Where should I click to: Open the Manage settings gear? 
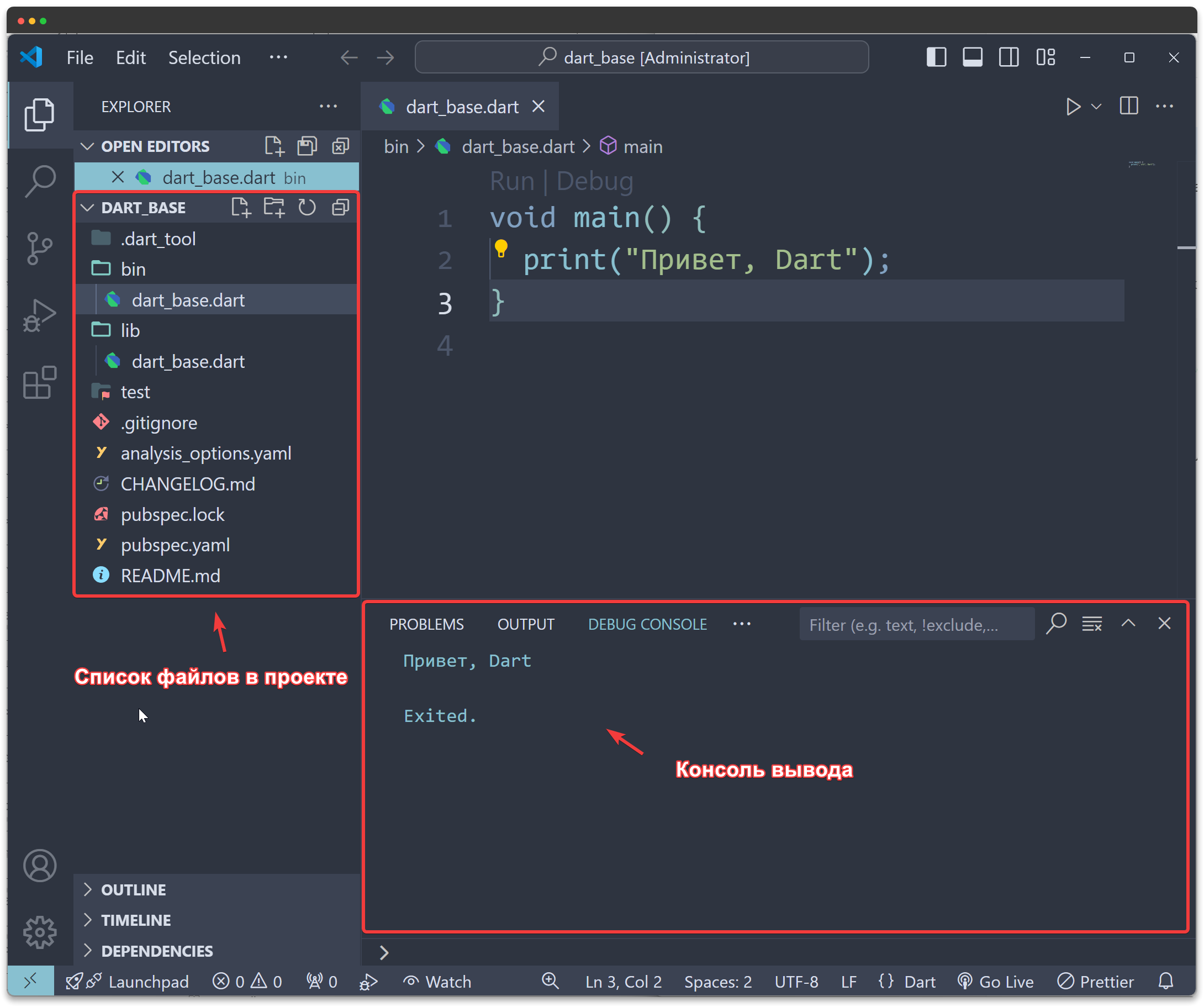coord(40,932)
